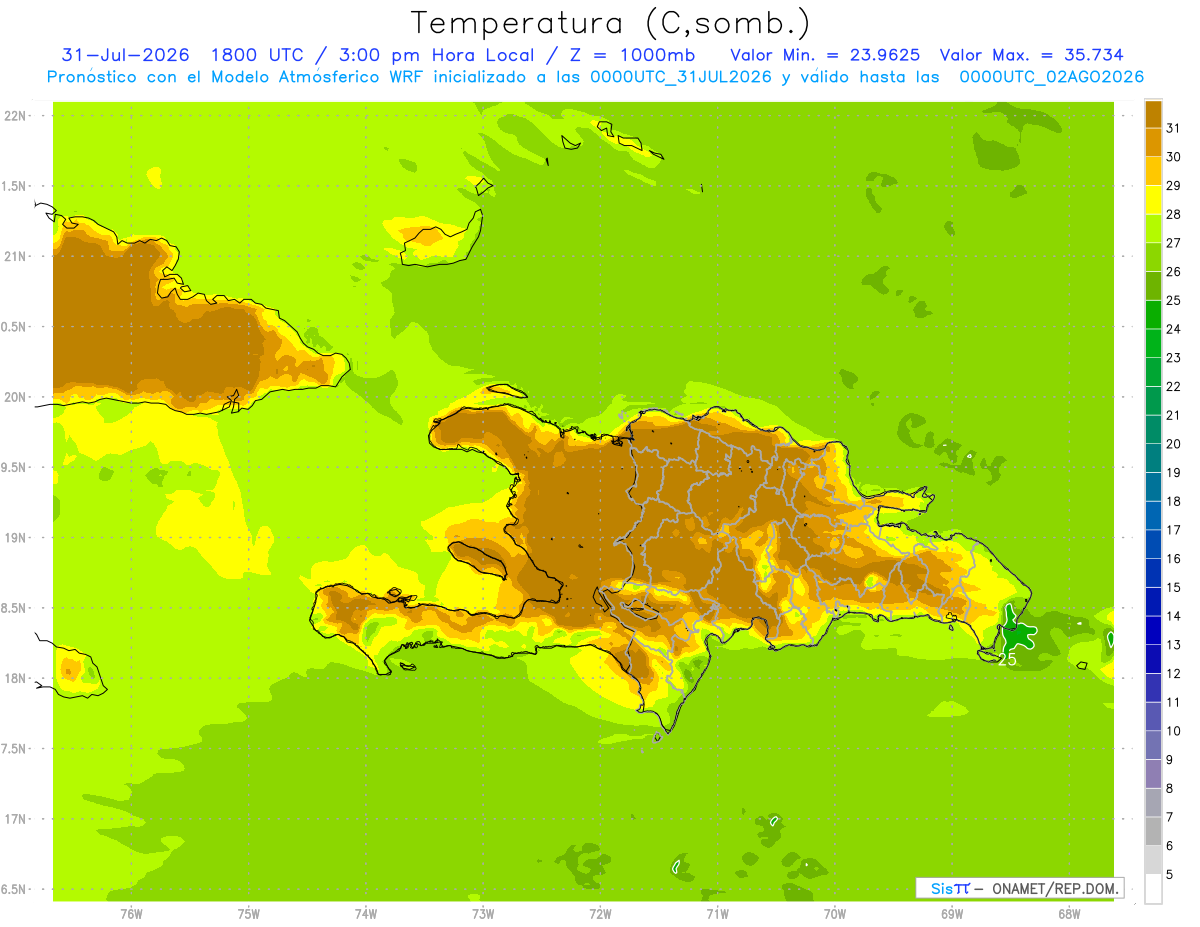Click the '0000UTC_02AGO2026' valid-until time

(1052, 77)
